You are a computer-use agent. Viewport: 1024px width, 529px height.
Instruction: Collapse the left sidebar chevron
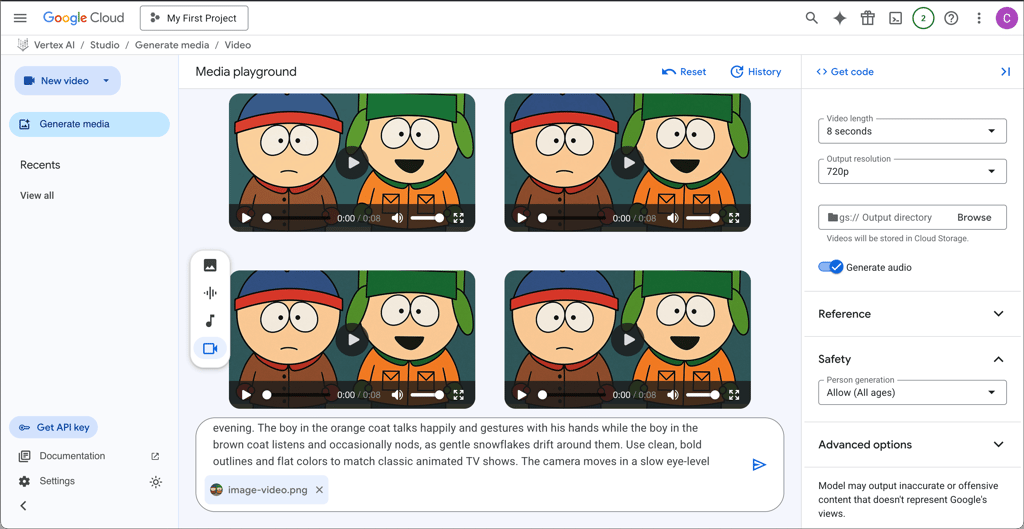24,505
